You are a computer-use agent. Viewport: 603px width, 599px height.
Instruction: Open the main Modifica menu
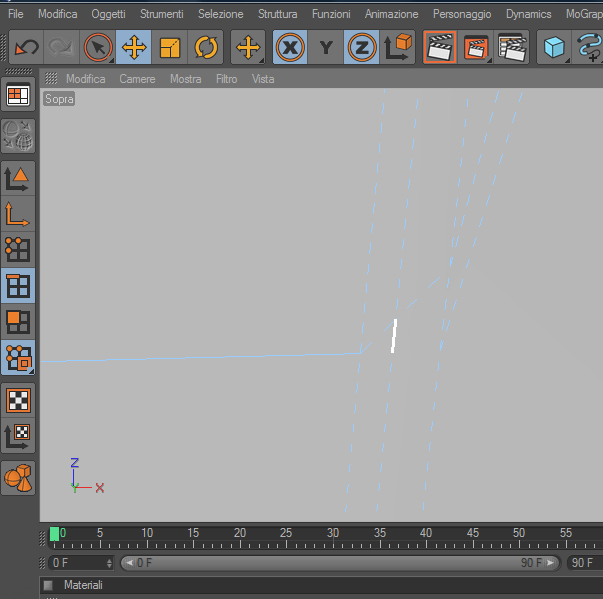pos(58,14)
